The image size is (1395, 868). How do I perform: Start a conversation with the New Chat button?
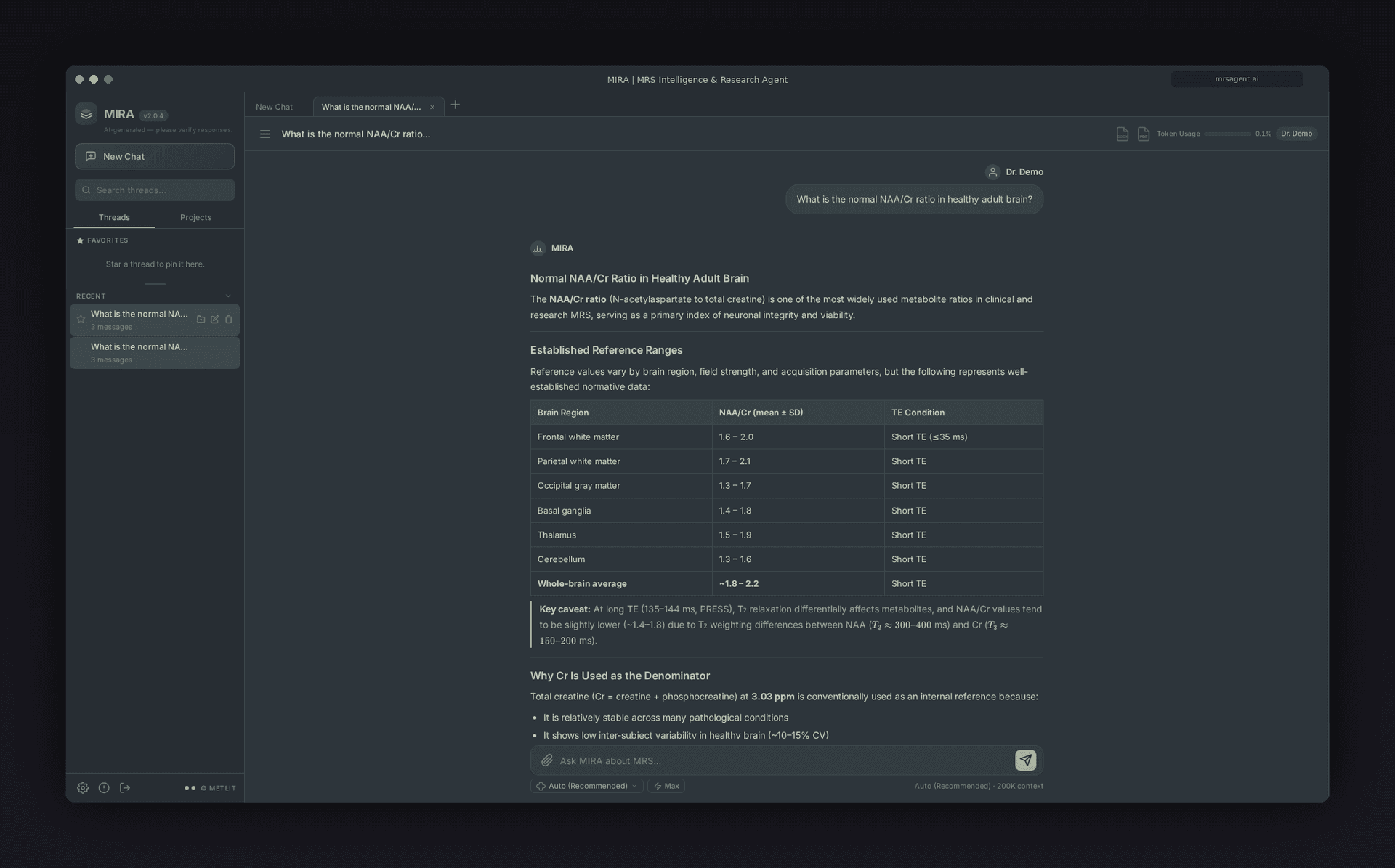pos(155,156)
